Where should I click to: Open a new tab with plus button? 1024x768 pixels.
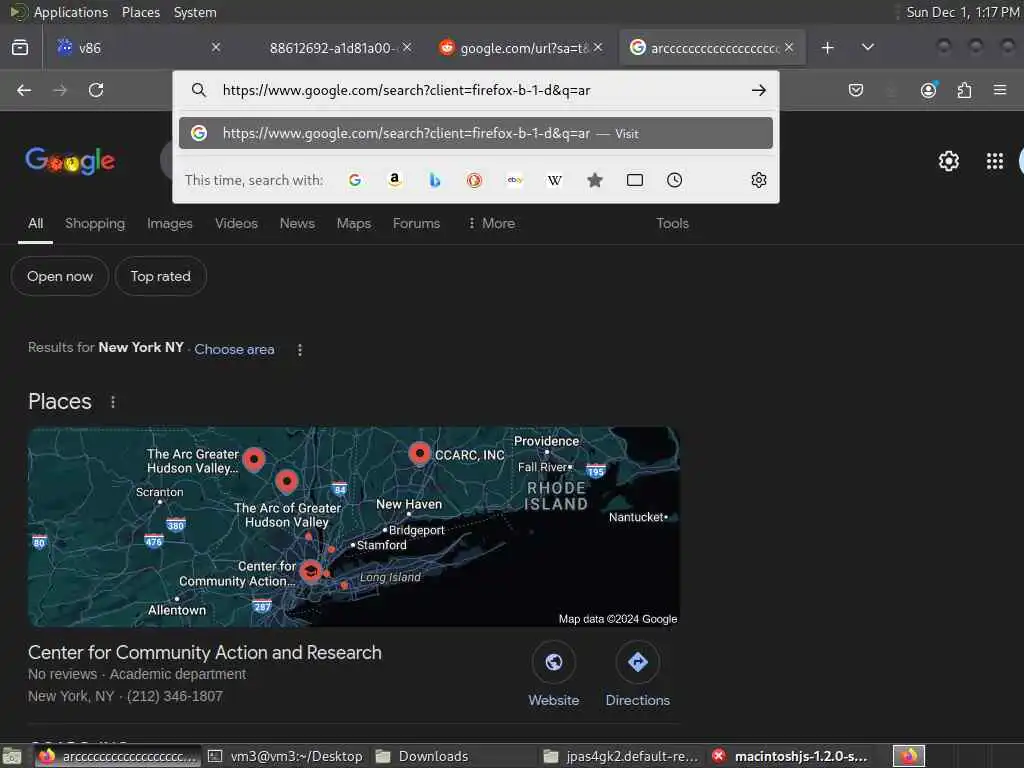point(827,48)
